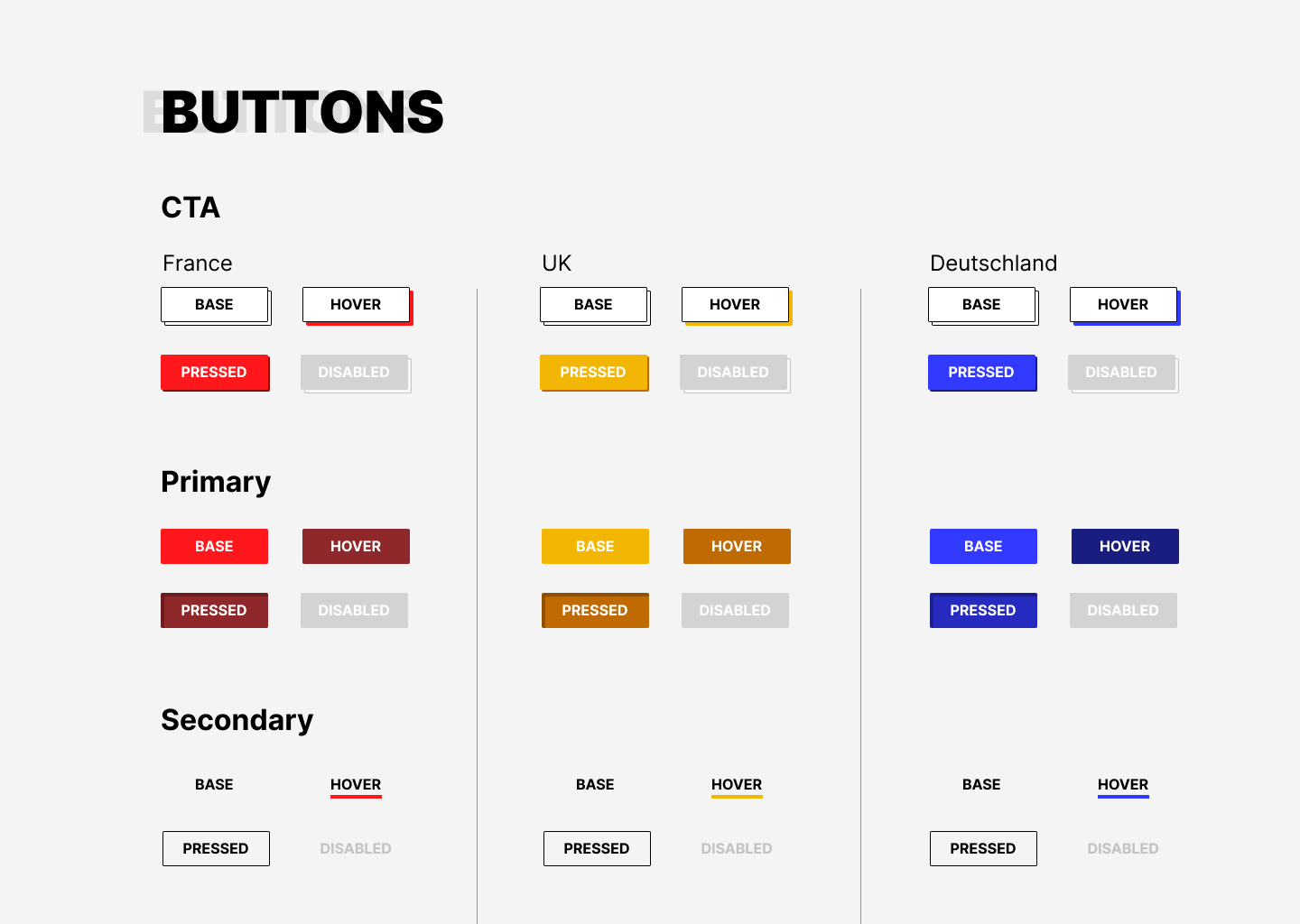Select the dark red Primary HOVER button
Image resolution: width=1300 pixels, height=924 pixels.
point(356,546)
